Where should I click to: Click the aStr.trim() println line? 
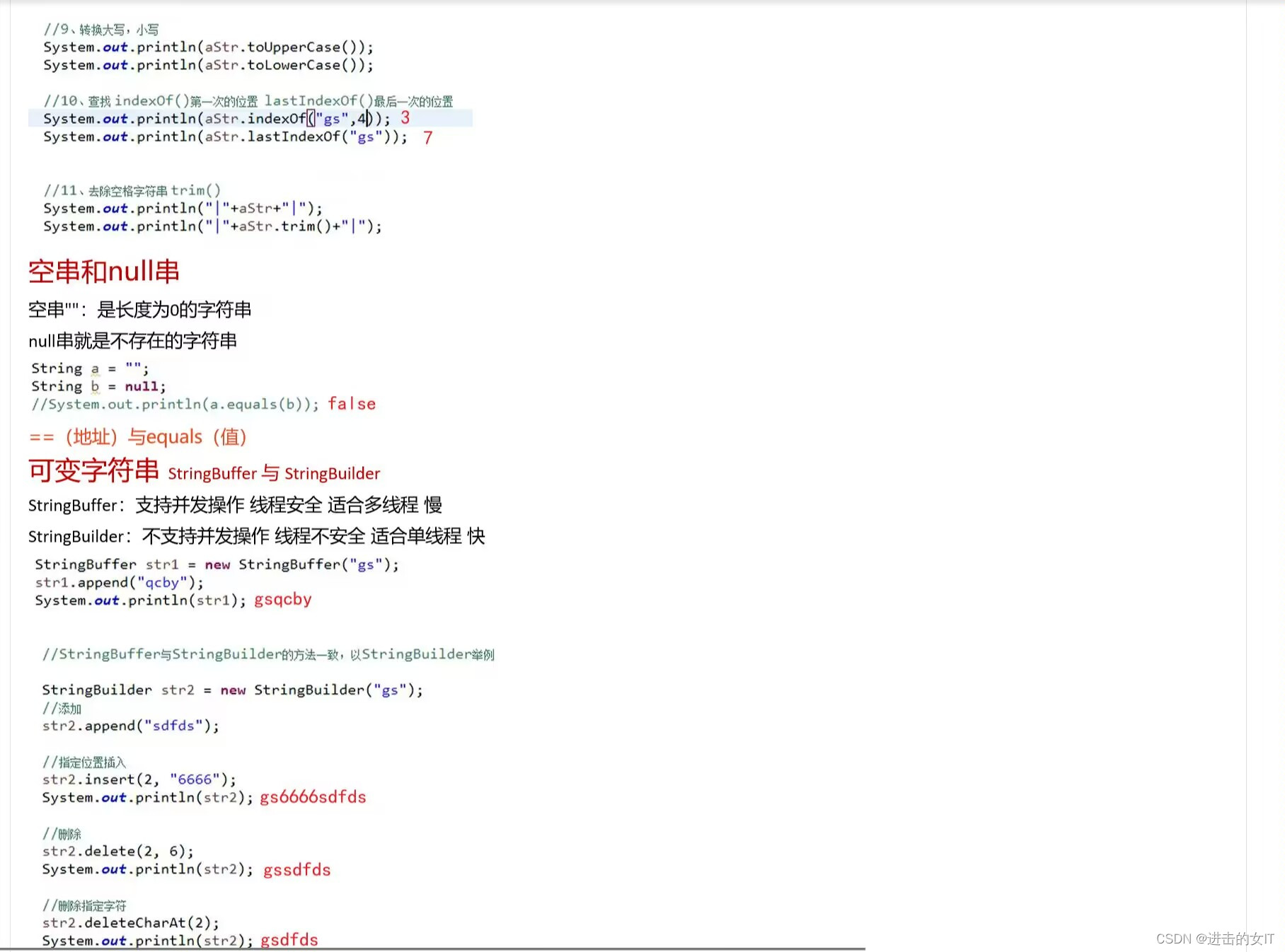click(212, 226)
